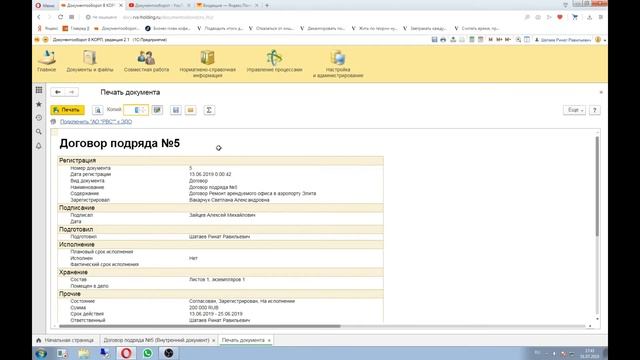
Task: Click the Подписание section header
Action: 220,208
